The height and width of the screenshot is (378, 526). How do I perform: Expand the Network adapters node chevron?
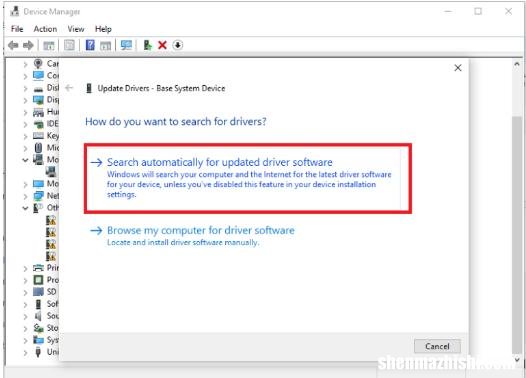[25, 197]
